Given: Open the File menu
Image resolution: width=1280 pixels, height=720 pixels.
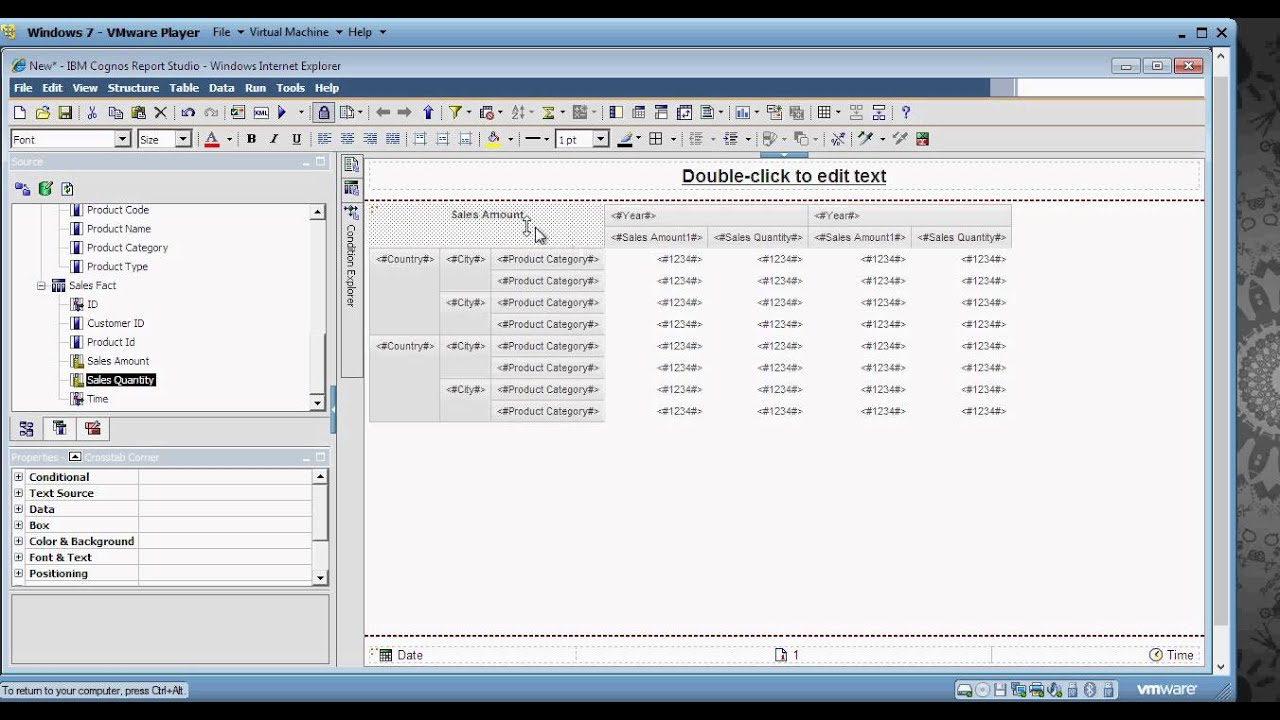Looking at the screenshot, I should (22, 88).
